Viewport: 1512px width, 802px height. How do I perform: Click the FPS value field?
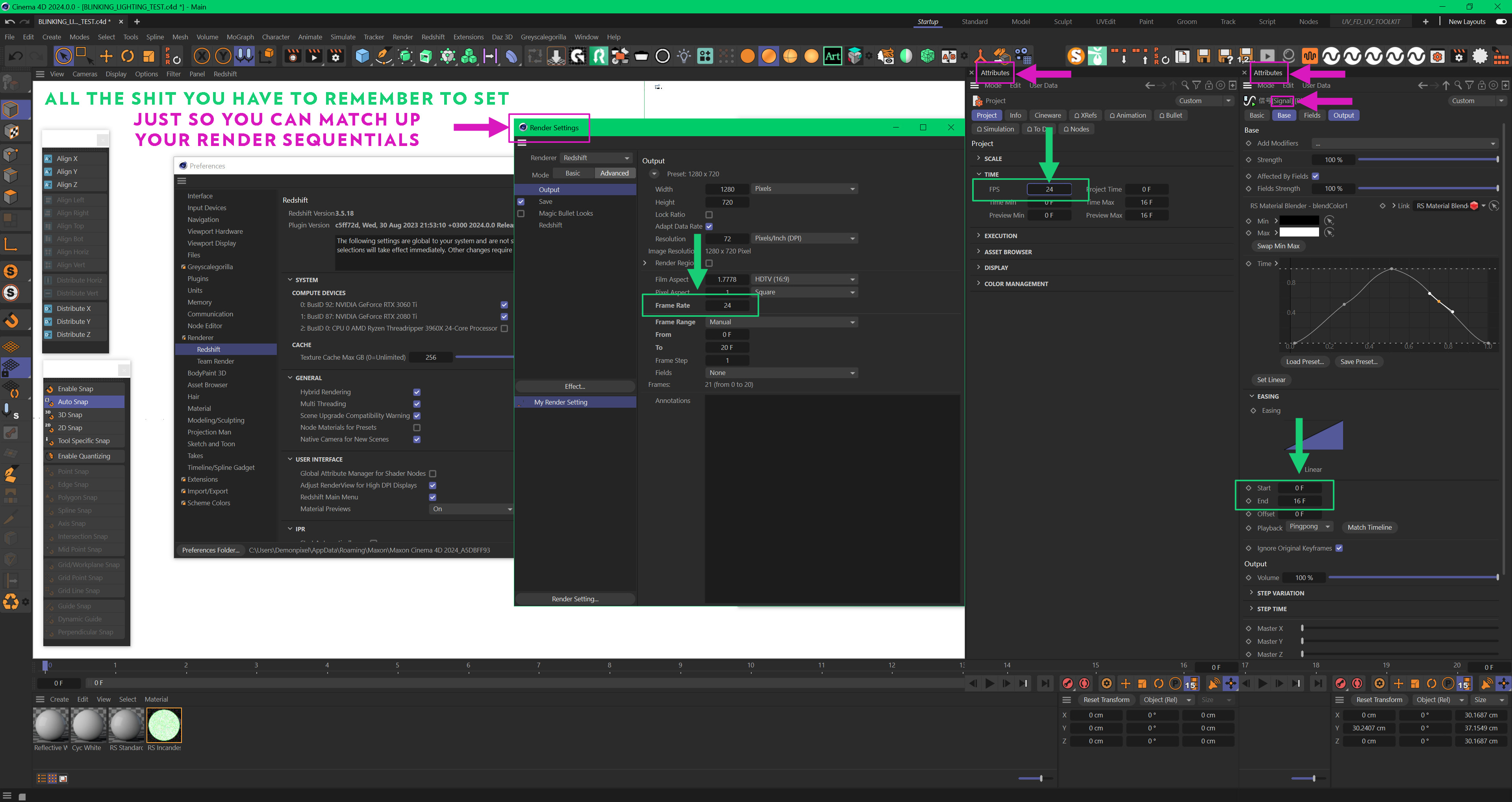point(1049,189)
